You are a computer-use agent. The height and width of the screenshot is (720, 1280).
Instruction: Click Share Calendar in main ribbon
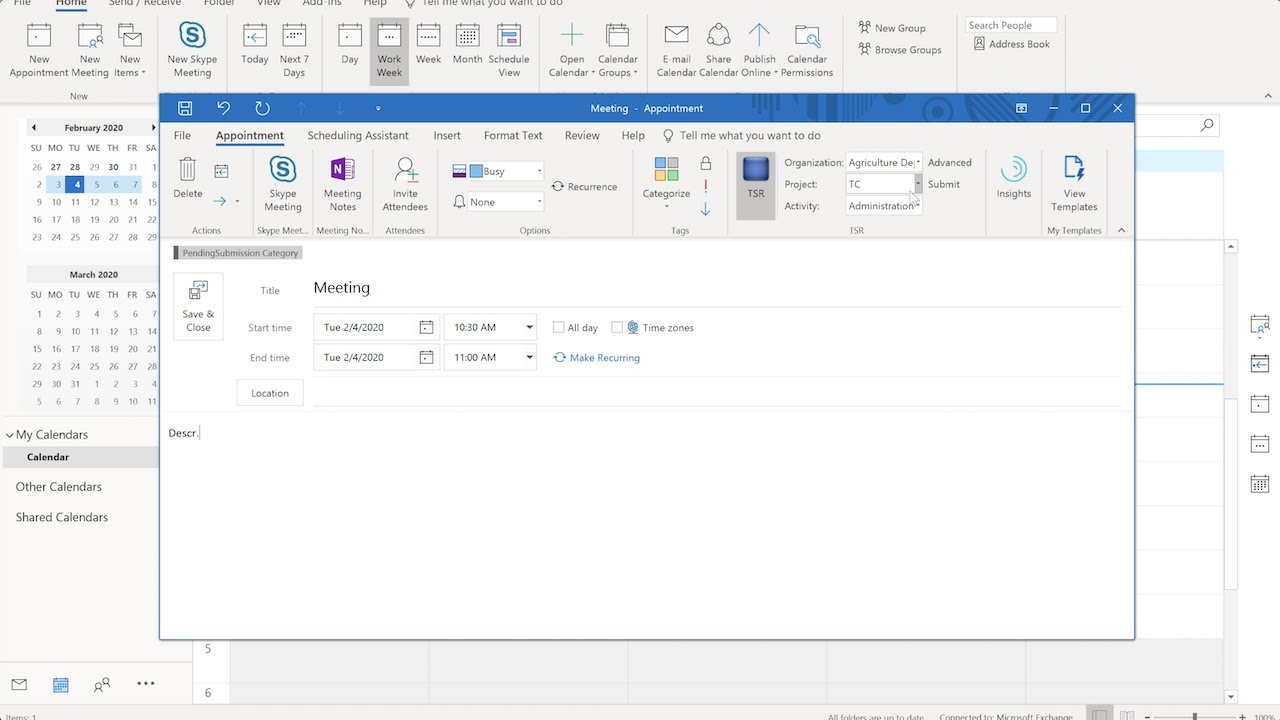(x=718, y=50)
